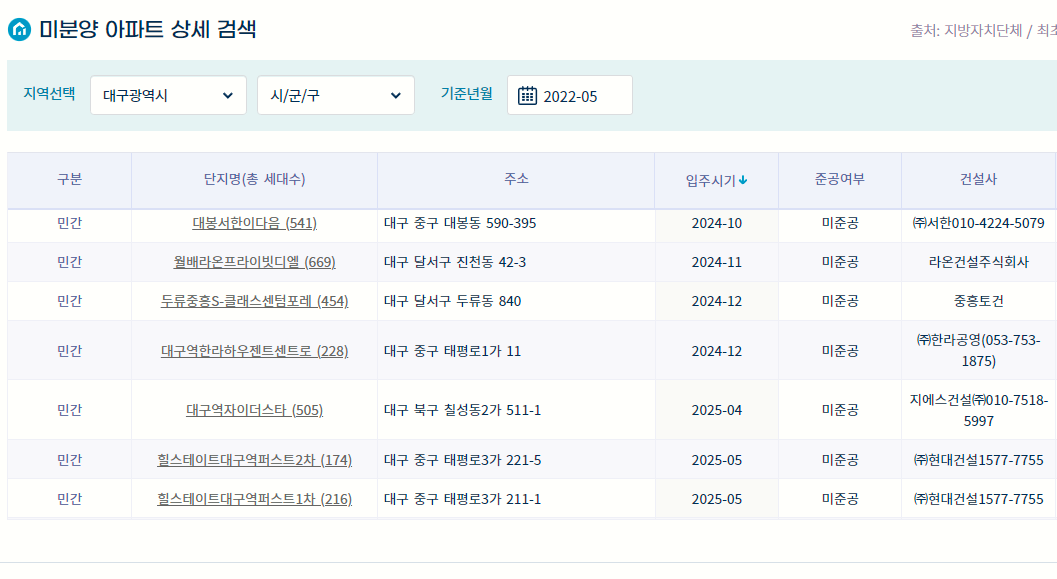Sort by 입주시기 column header
Screen dimensions: 1057x579
tap(716, 180)
